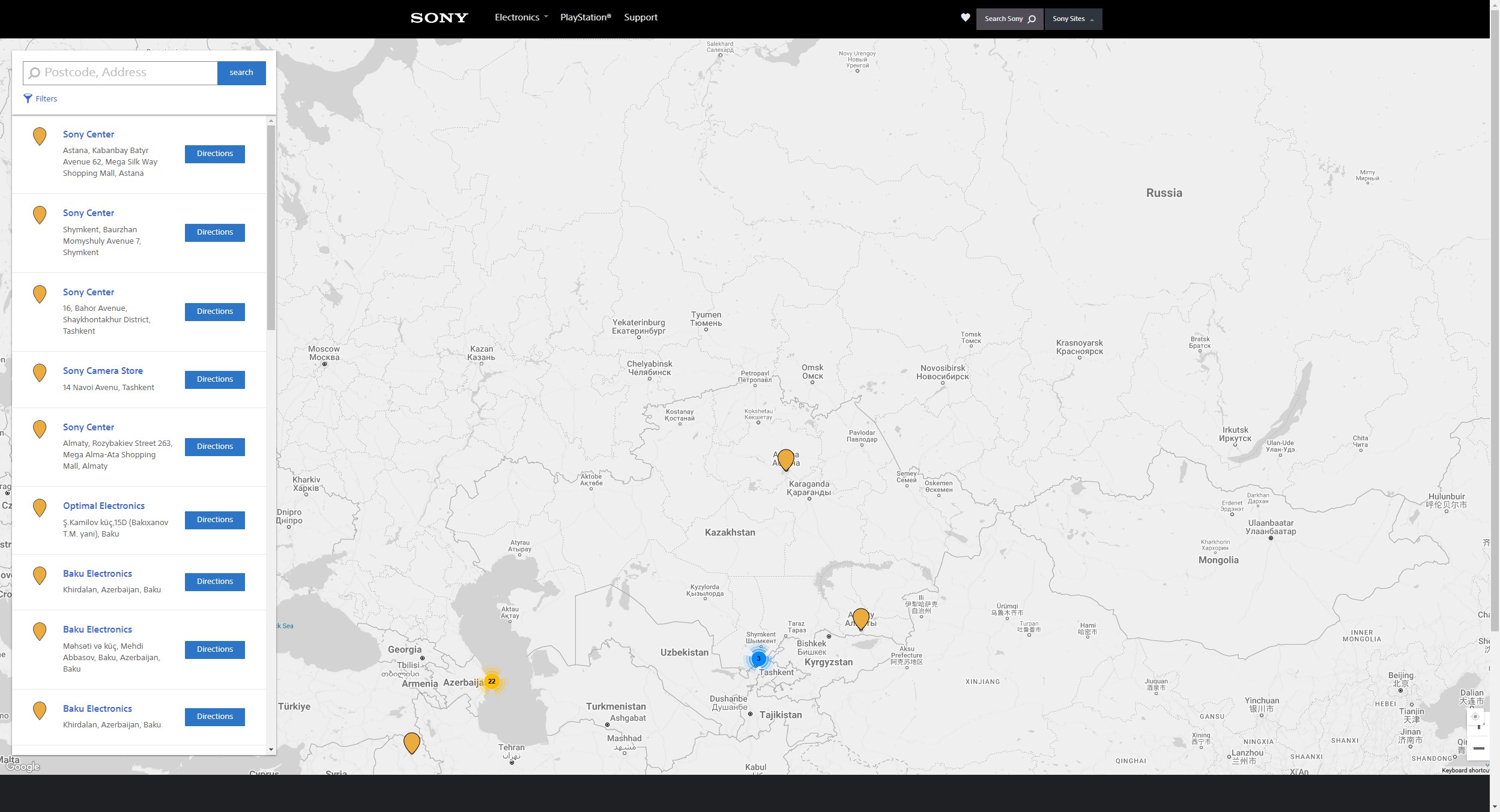Click the blue search button

point(241,73)
